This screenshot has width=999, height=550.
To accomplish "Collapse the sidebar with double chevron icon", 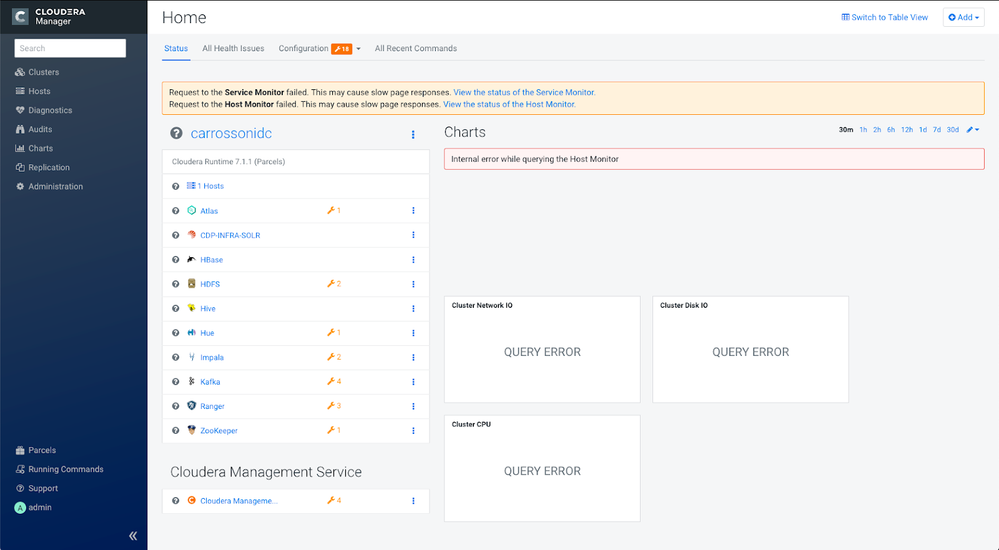I will 133,536.
